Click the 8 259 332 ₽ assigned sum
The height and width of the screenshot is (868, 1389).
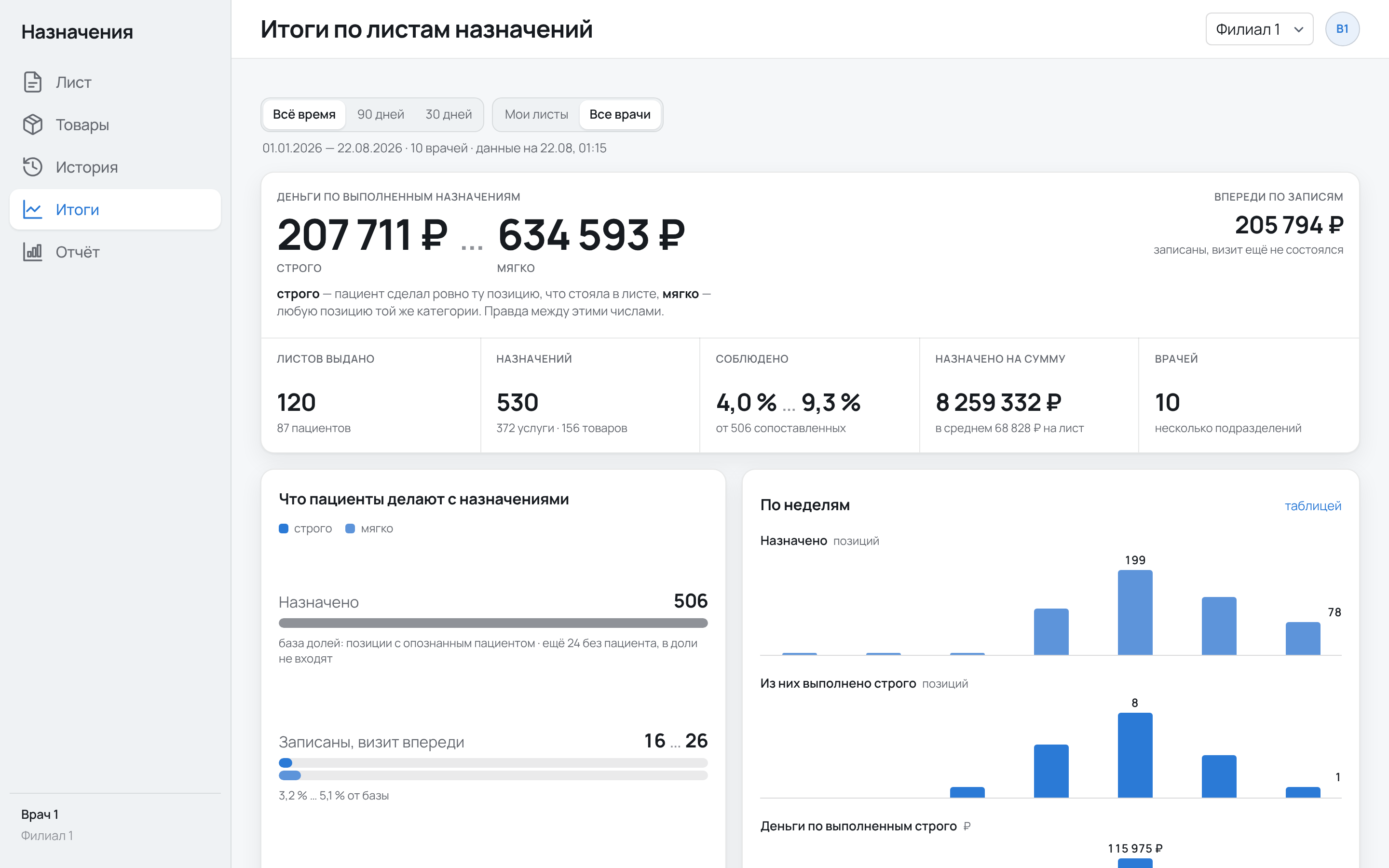(998, 403)
